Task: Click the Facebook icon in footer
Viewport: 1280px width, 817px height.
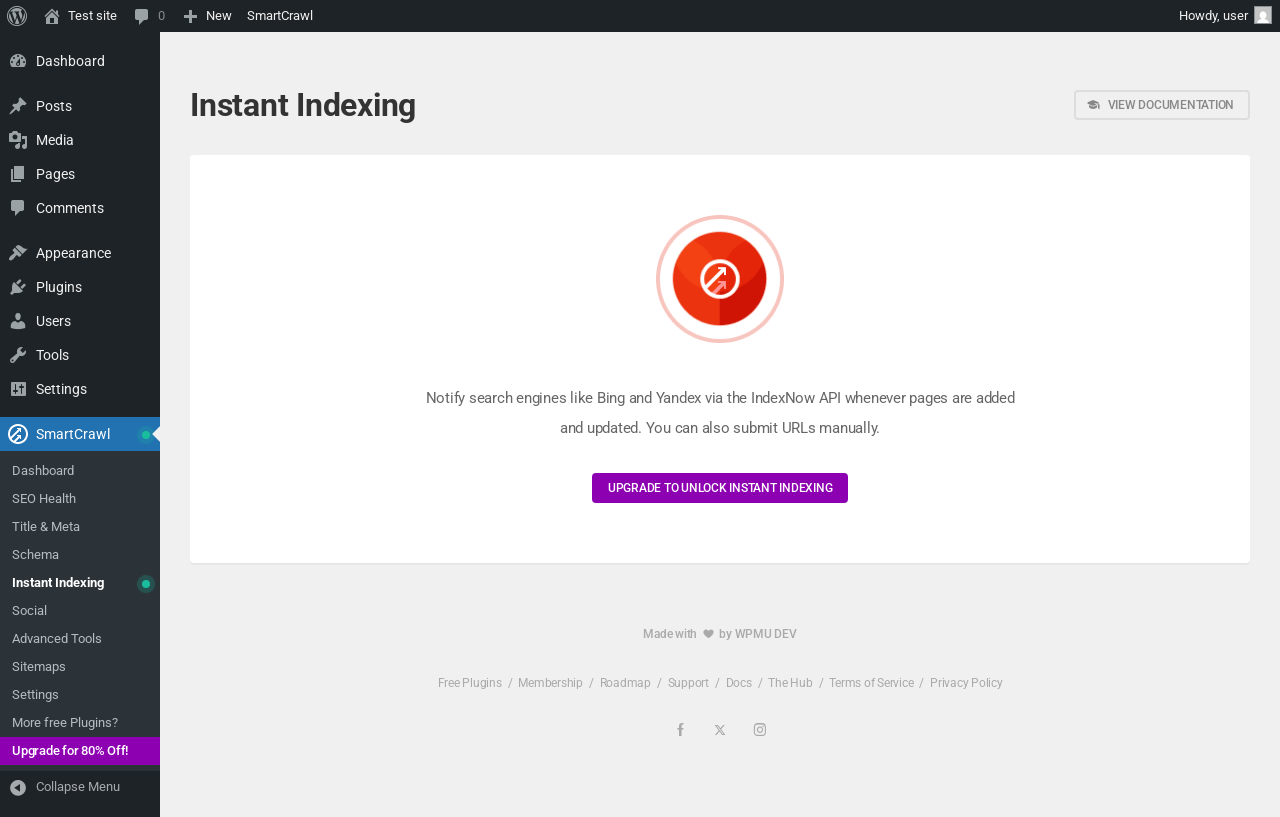Action: (x=680, y=730)
